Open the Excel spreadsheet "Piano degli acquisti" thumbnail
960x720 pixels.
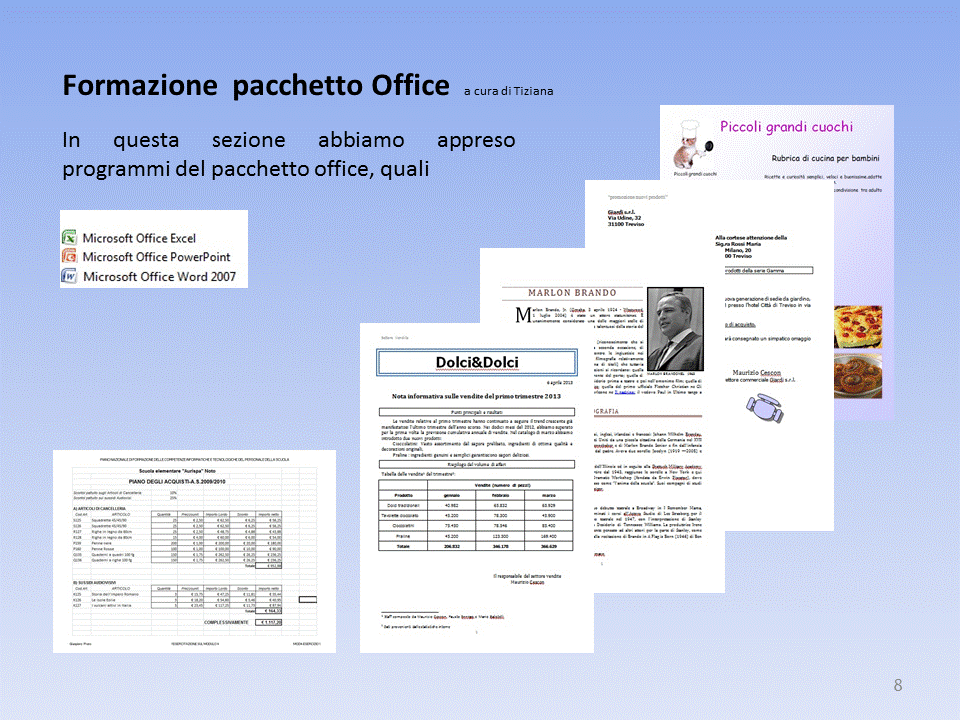pos(194,551)
